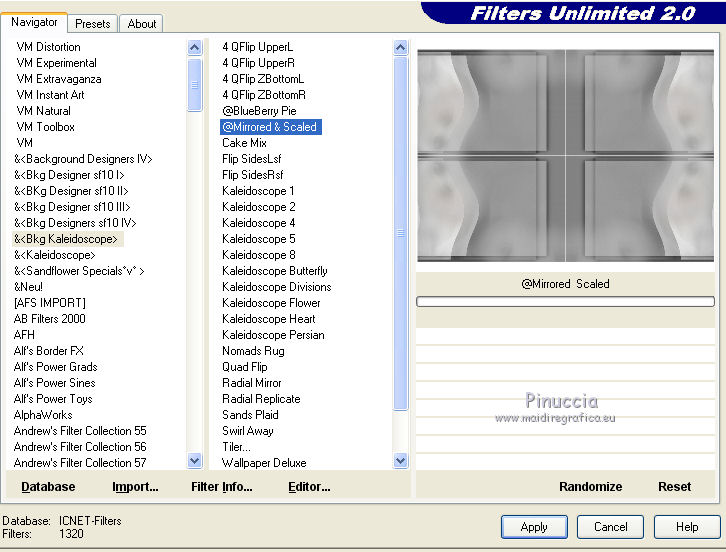
Task: Choose Radial Mirror filter
Action: pyautogui.click(x=251, y=383)
